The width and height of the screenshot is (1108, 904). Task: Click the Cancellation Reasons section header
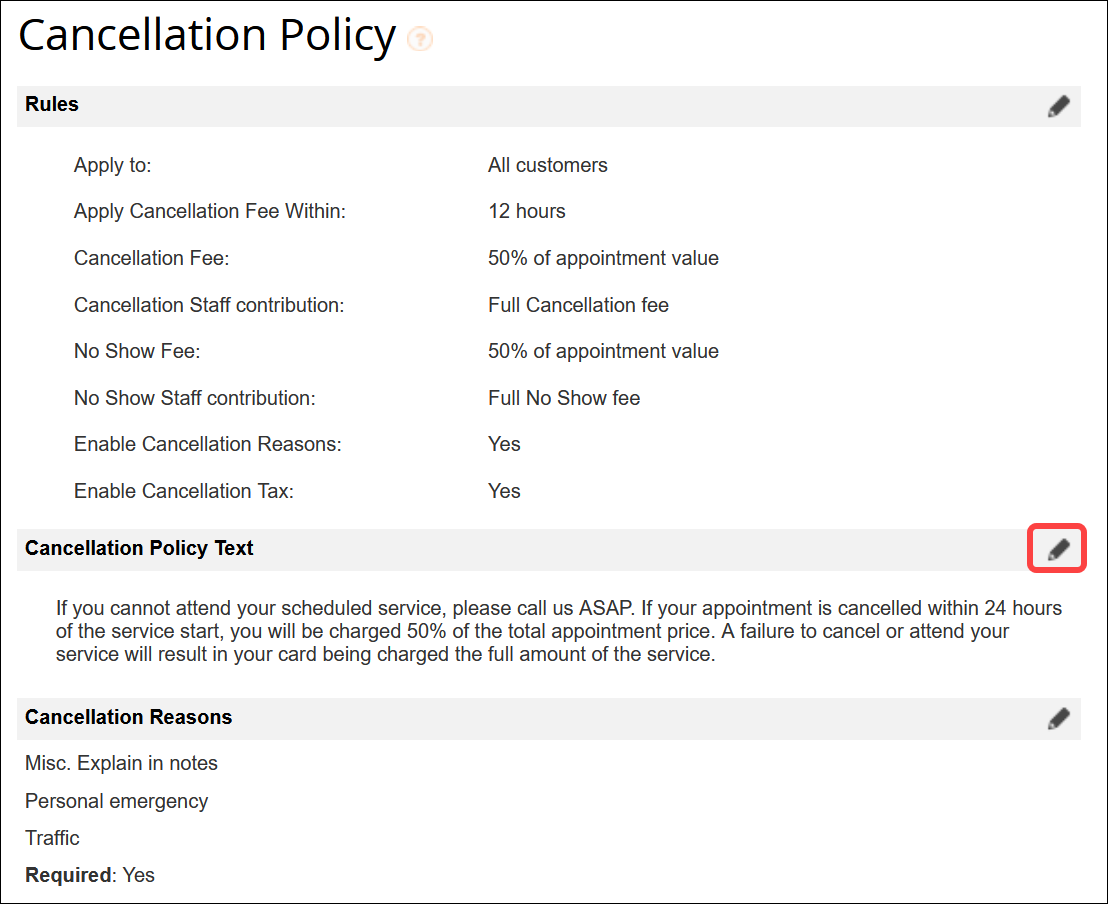[128, 717]
